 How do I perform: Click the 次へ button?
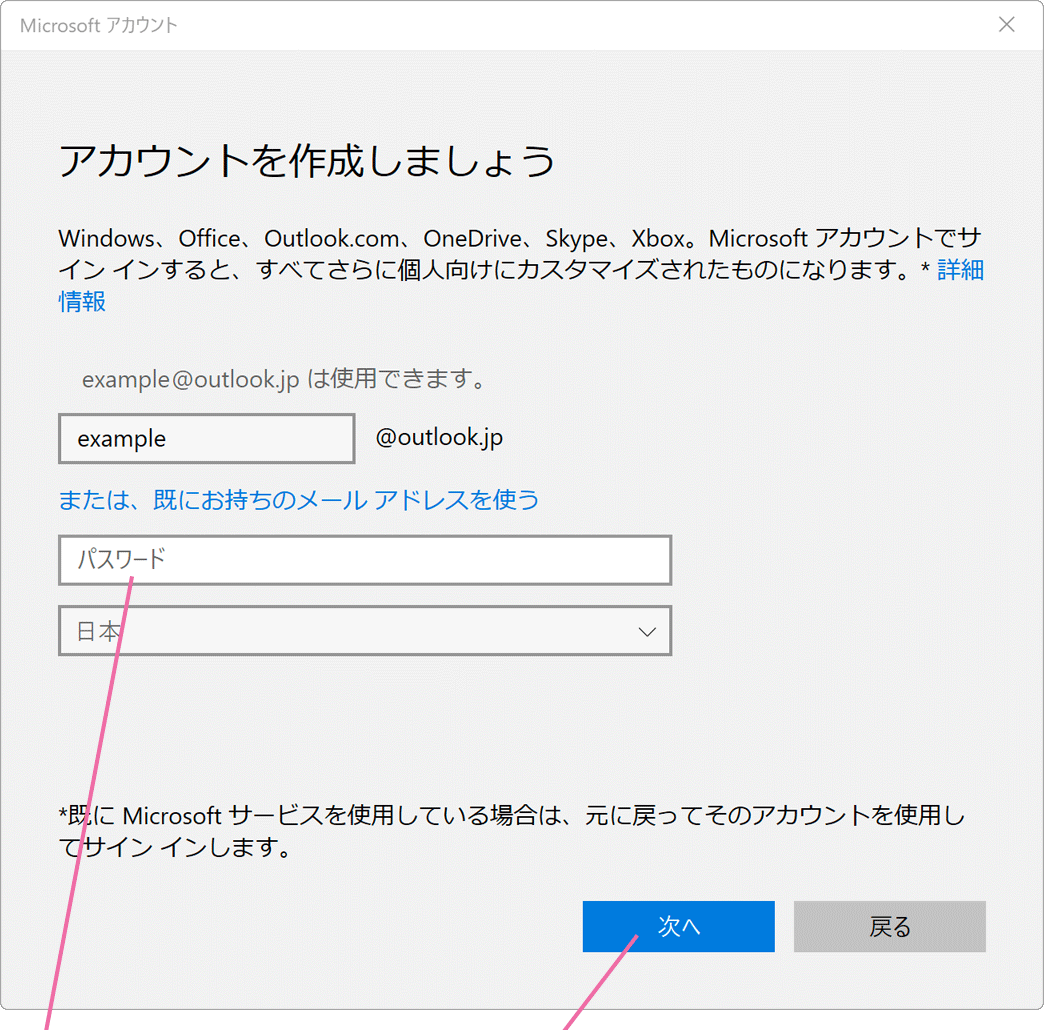click(x=678, y=926)
